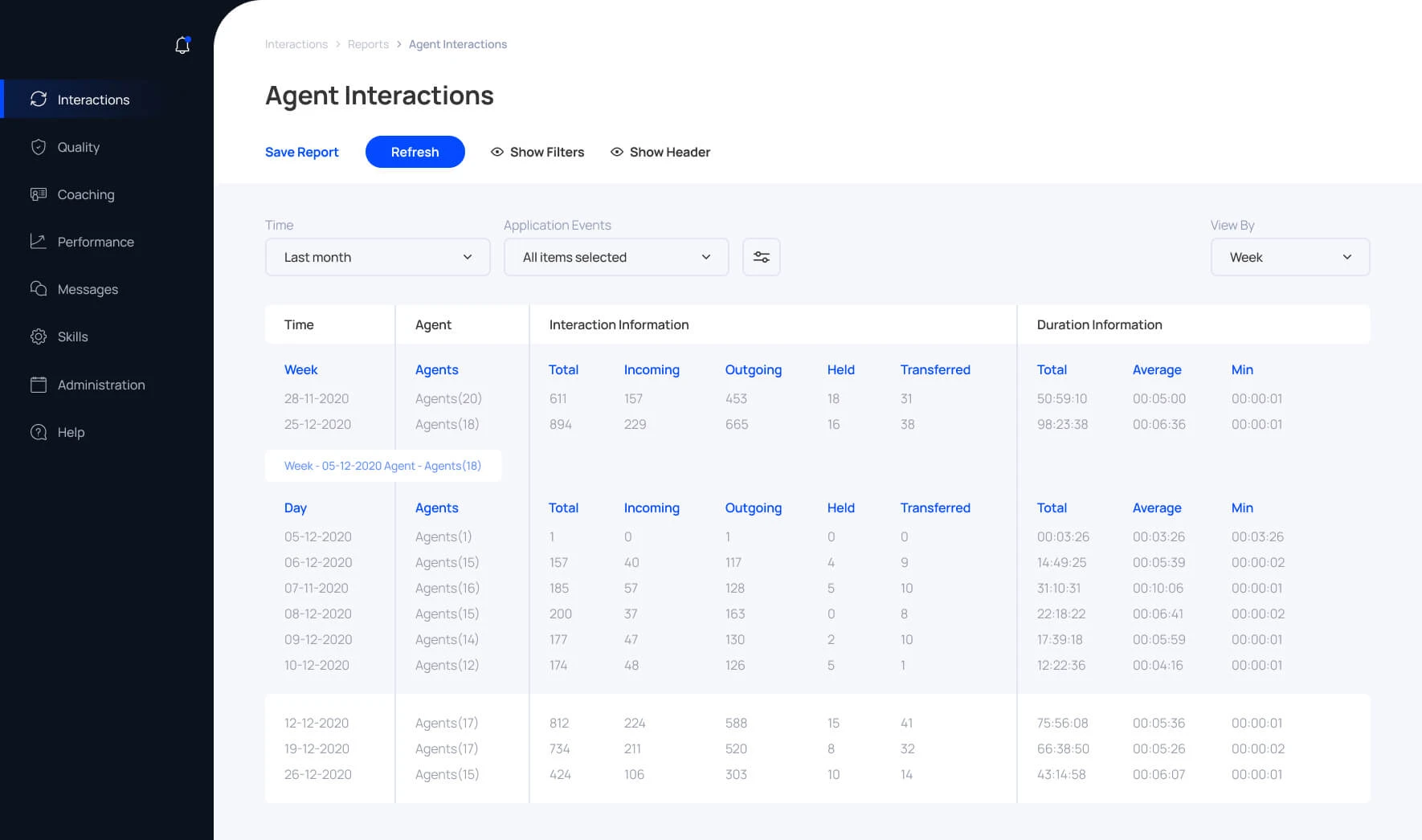
Task: Open the Time dropdown showing Last month
Action: (x=378, y=257)
